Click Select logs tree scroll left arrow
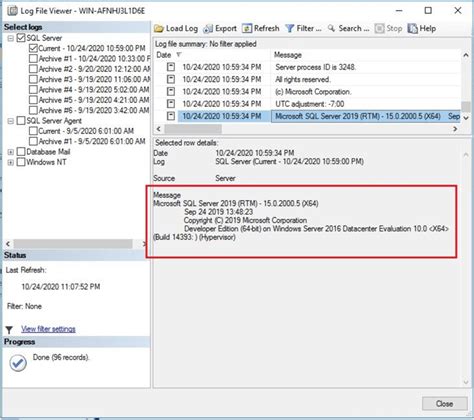474x420 pixels. point(8,244)
